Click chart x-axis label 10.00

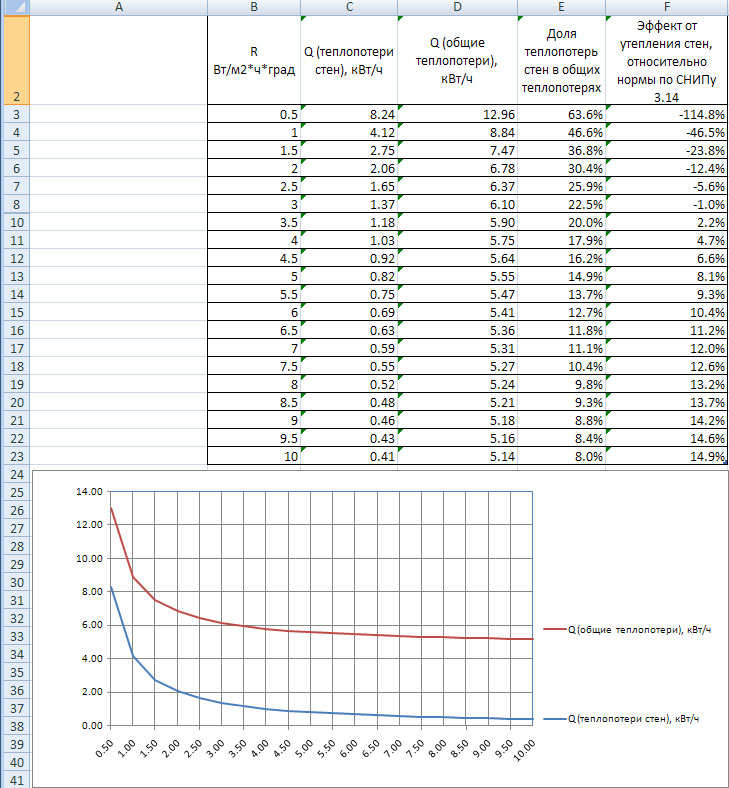(524, 750)
